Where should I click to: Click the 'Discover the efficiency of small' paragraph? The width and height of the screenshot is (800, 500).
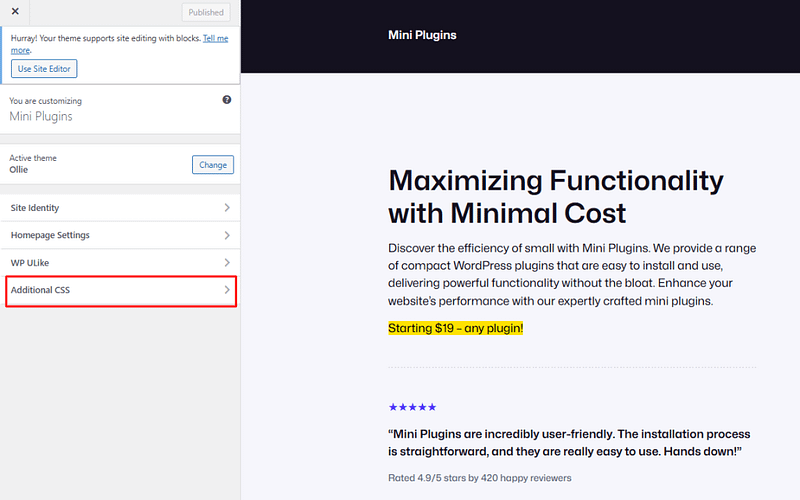tap(572, 274)
